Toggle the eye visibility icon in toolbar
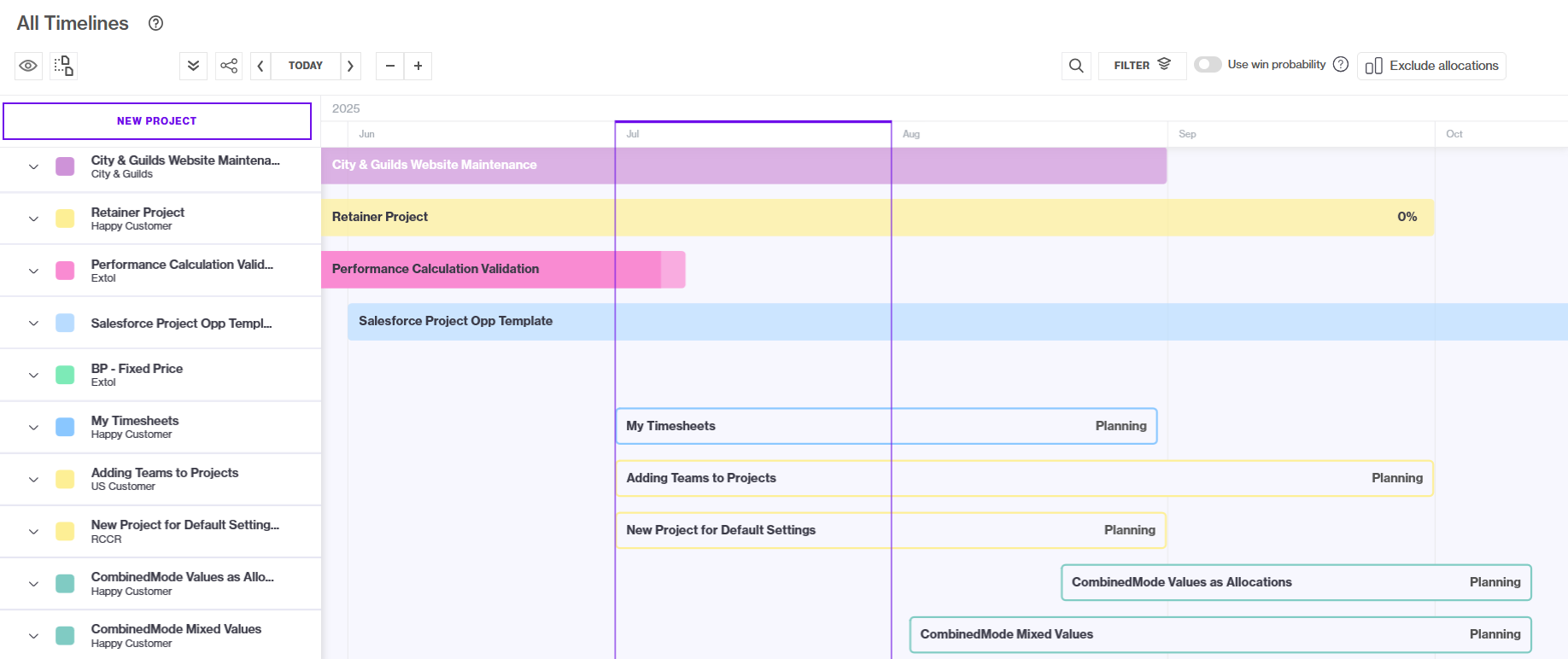The image size is (1568, 659). (x=28, y=66)
